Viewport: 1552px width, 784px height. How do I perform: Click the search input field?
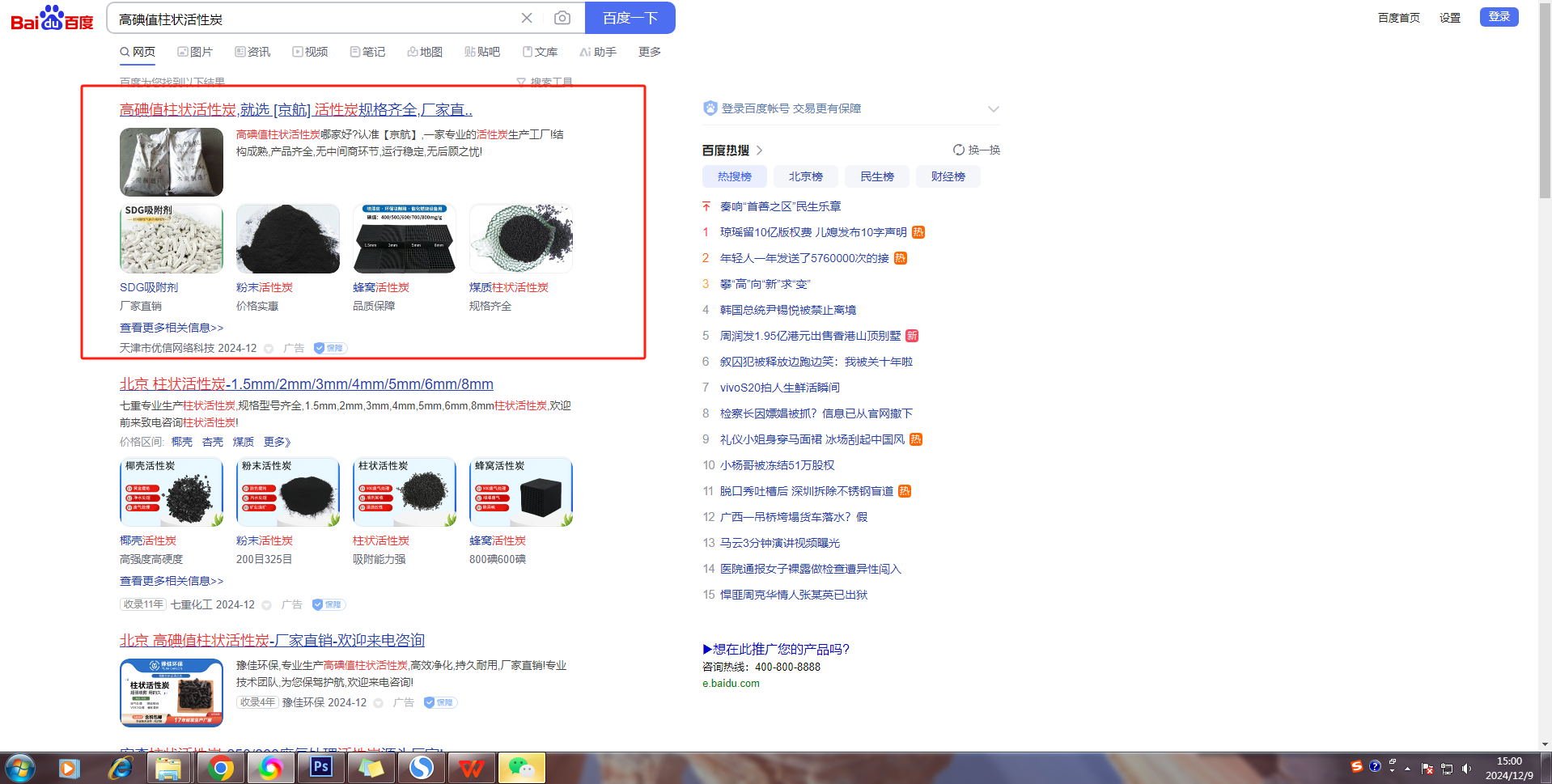(x=316, y=18)
